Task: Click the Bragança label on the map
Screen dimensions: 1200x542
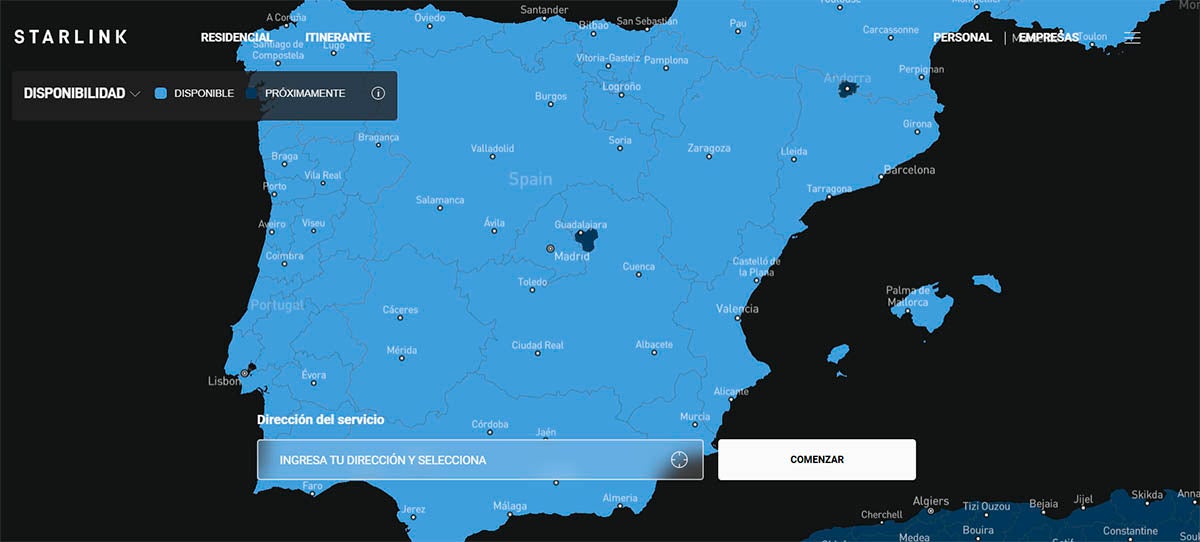Action: (378, 137)
